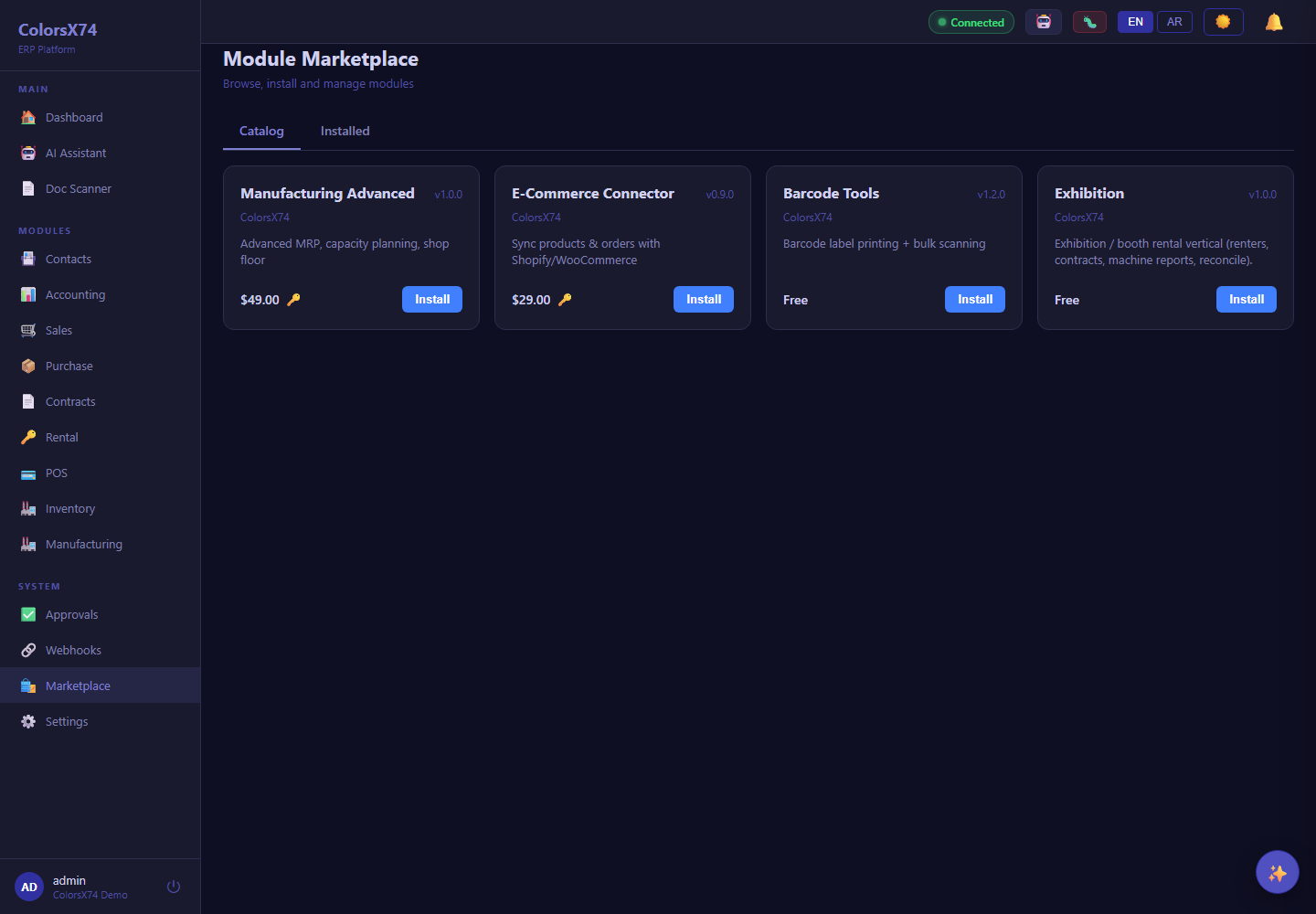Open Settings from sidebar
Viewport: 1316px width, 914px height.
pos(101,722)
